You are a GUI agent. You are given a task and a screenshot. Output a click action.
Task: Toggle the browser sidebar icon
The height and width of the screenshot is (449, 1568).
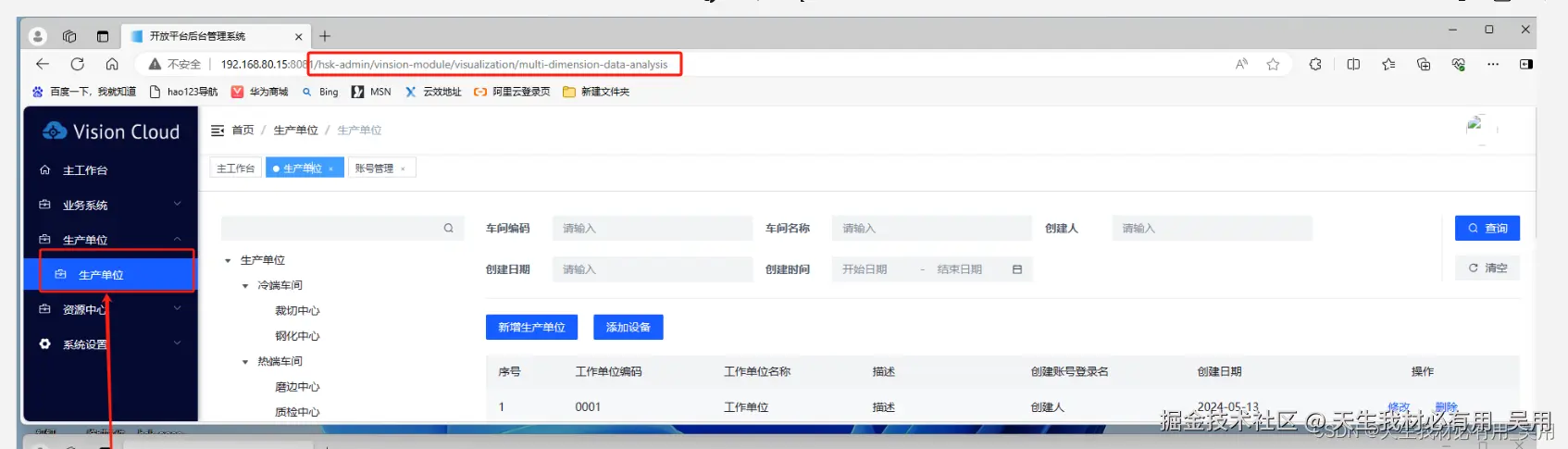[1526, 64]
